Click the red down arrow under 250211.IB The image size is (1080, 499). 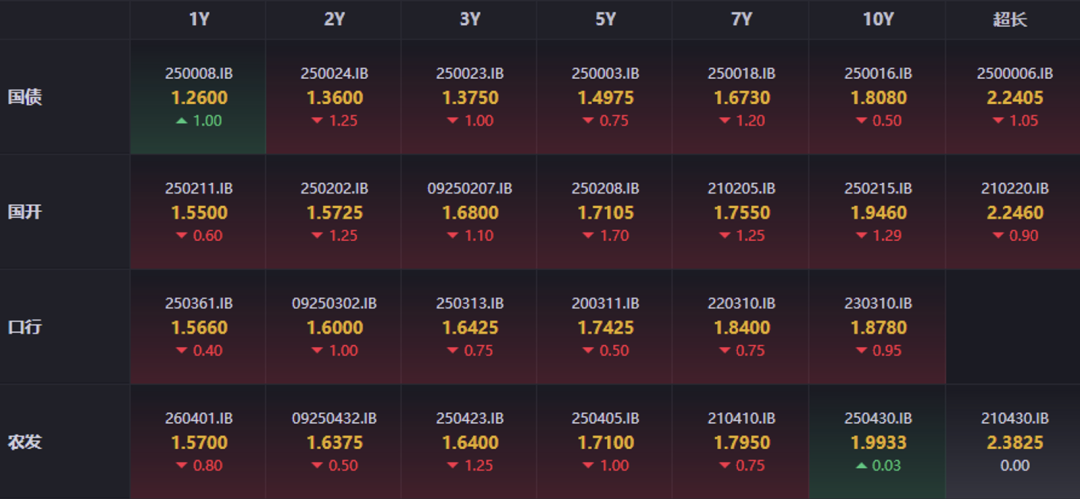coord(181,236)
